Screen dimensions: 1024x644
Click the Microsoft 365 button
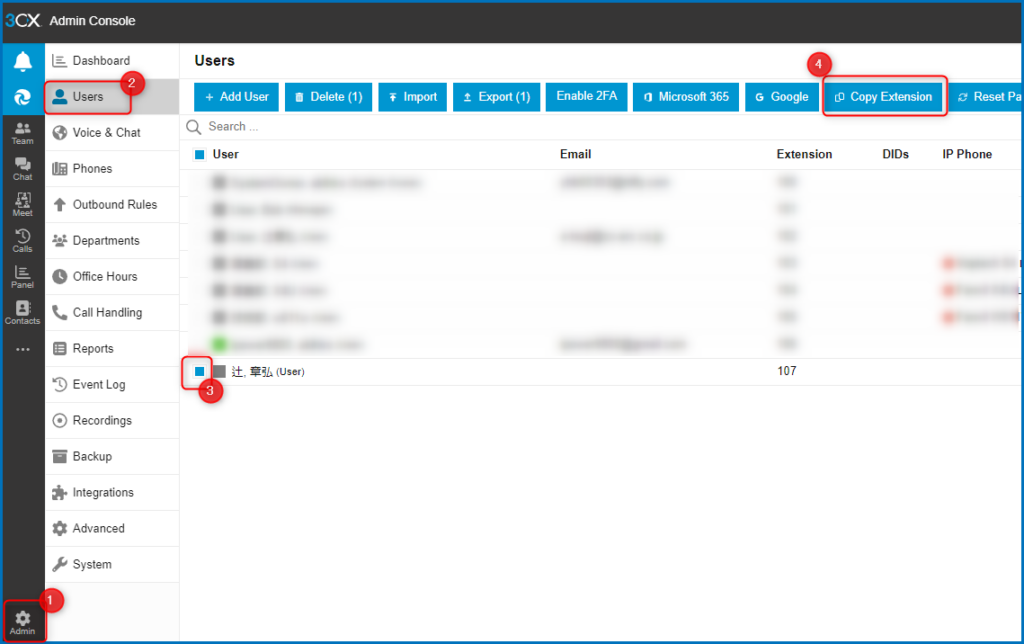coord(686,97)
